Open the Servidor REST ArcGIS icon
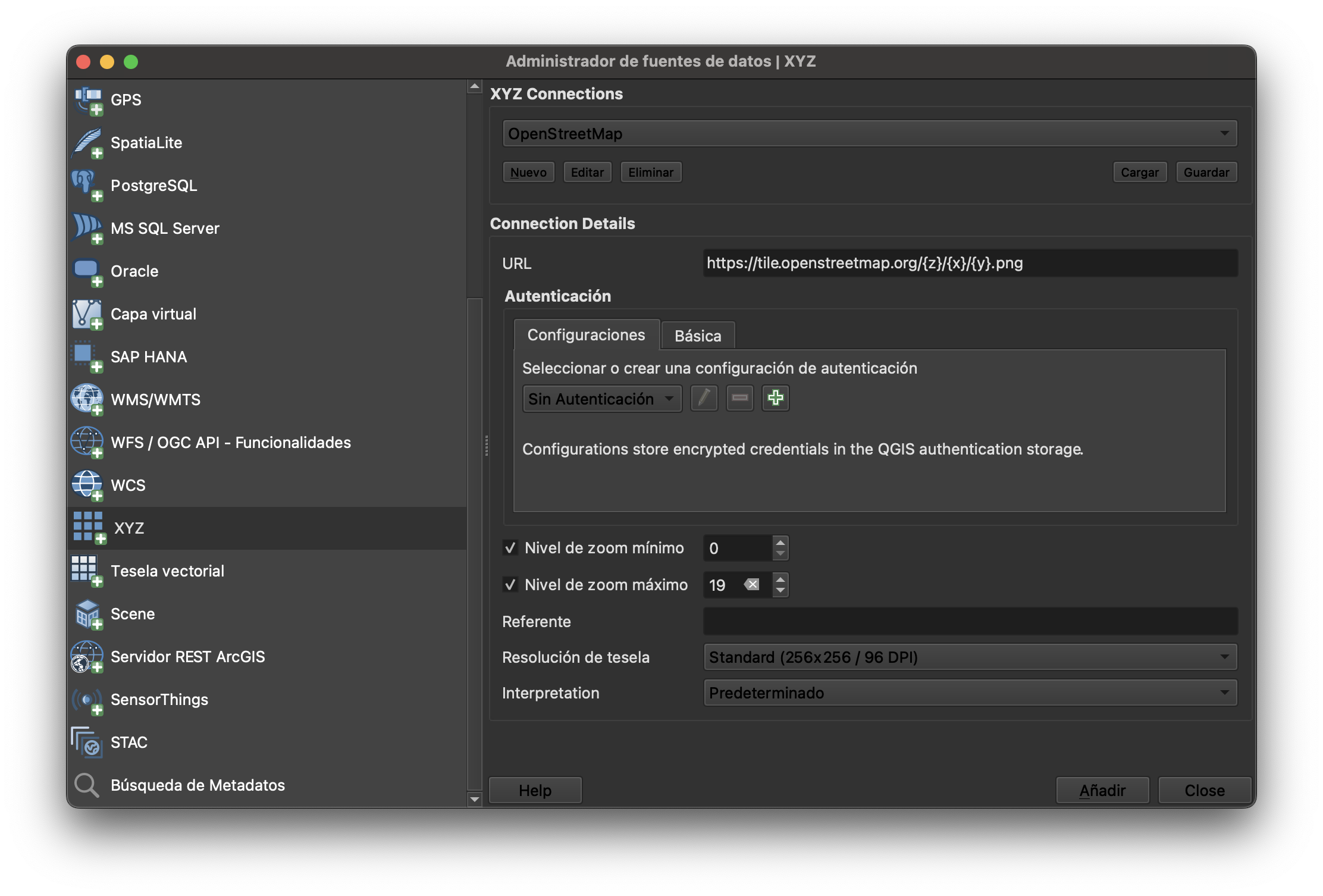1323x896 pixels. point(88,657)
